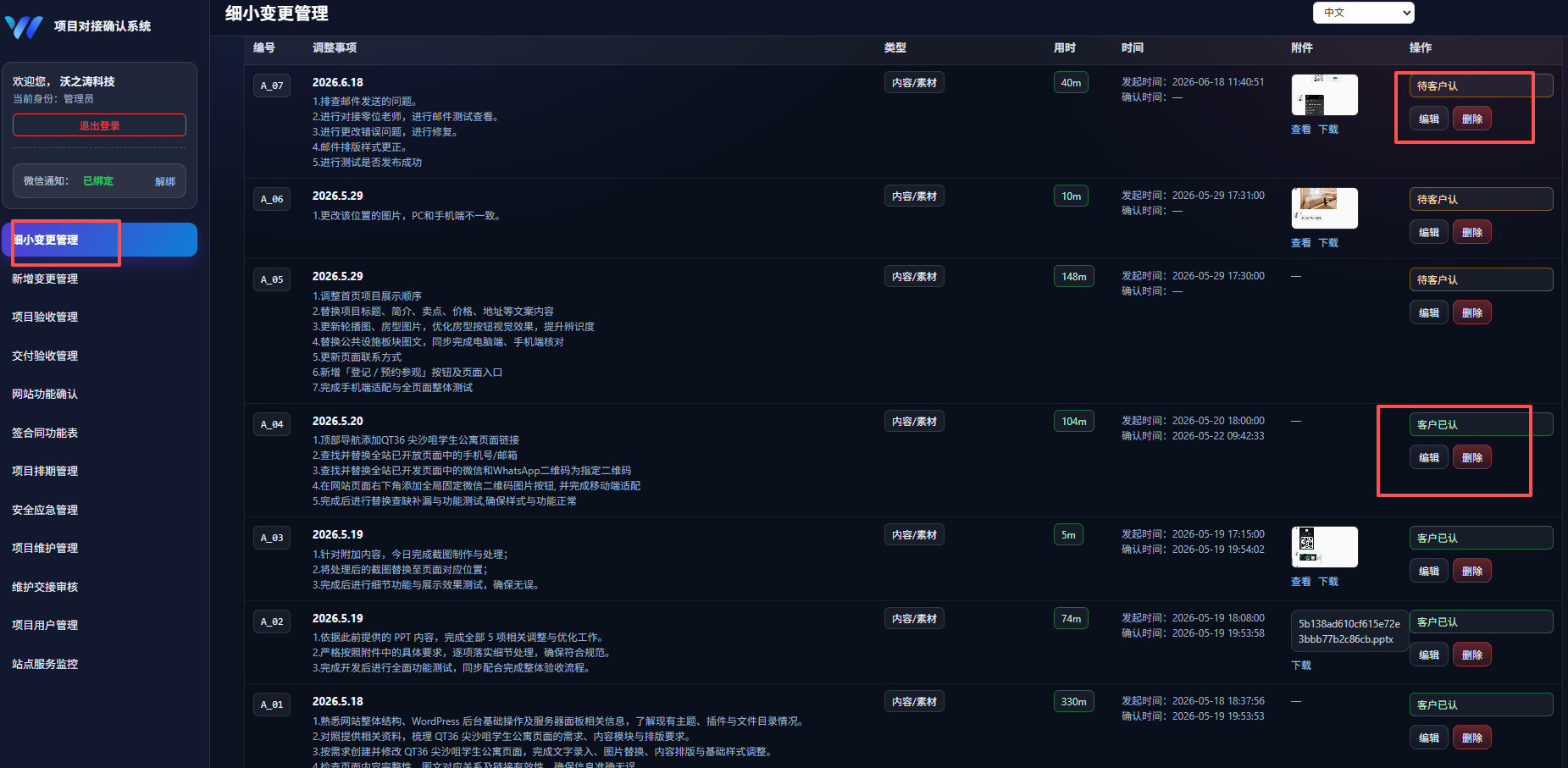
Task: Go to 项目验收管理 menu item
Action: (45, 317)
